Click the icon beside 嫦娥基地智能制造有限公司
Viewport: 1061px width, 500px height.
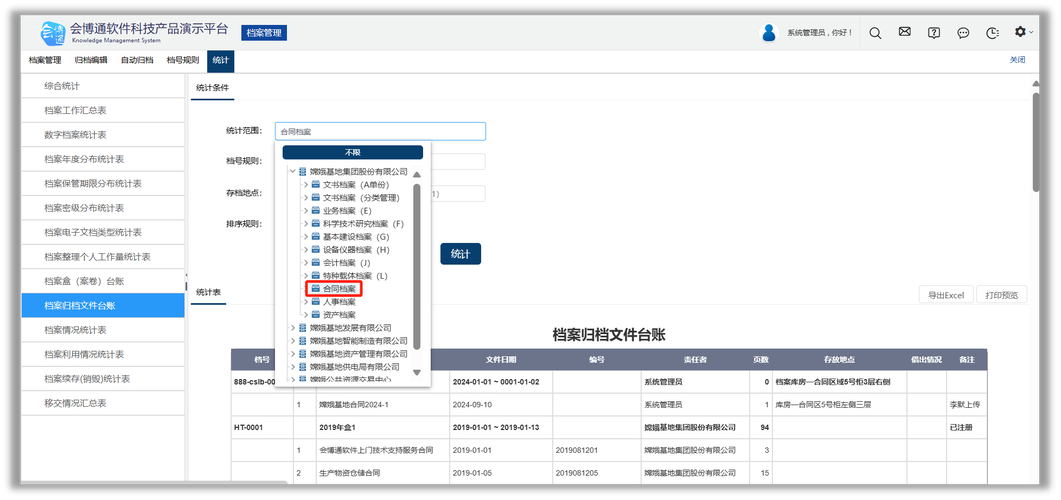(x=302, y=341)
